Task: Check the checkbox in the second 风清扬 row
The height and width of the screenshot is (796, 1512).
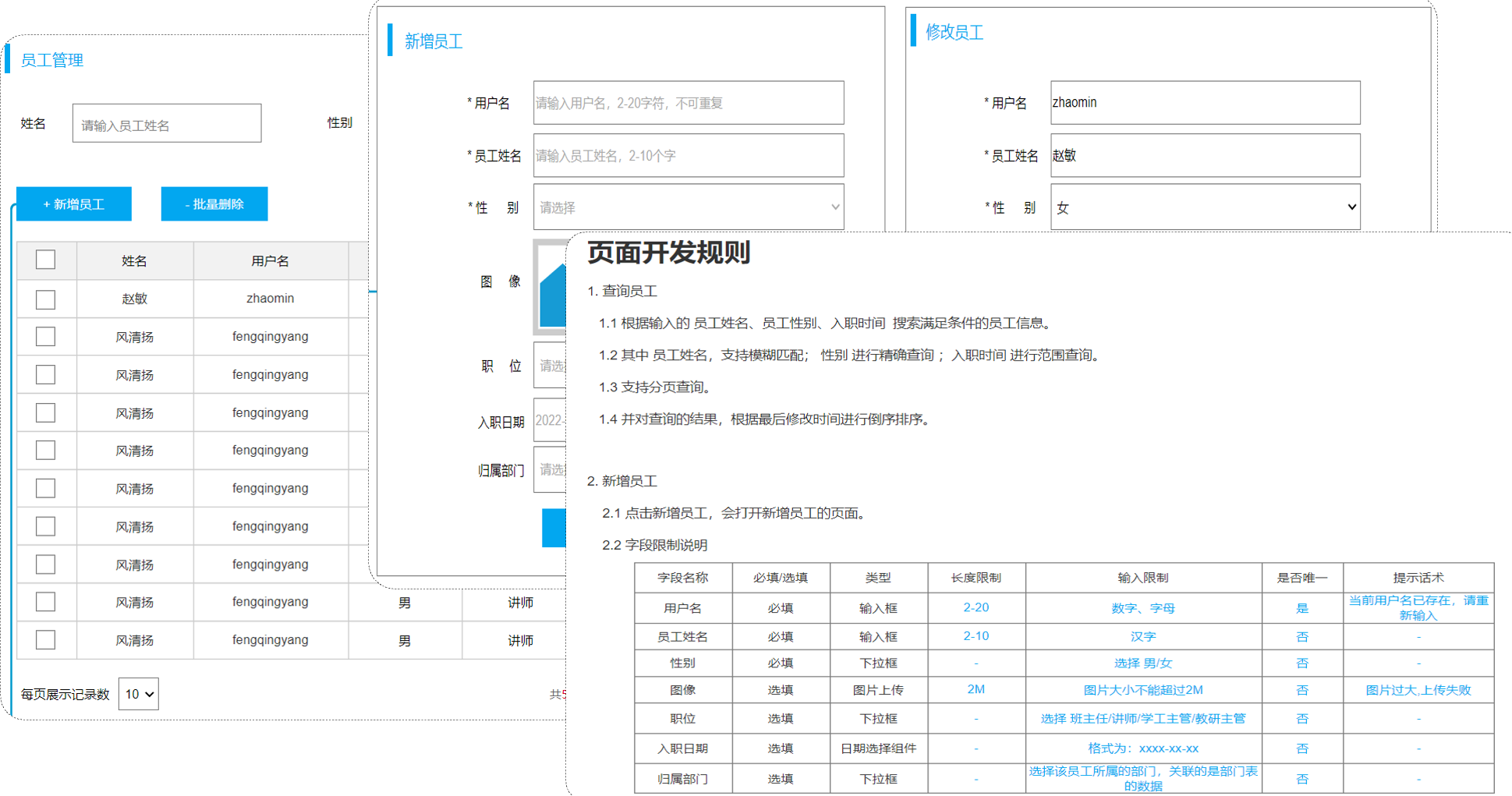Action: pos(46,375)
